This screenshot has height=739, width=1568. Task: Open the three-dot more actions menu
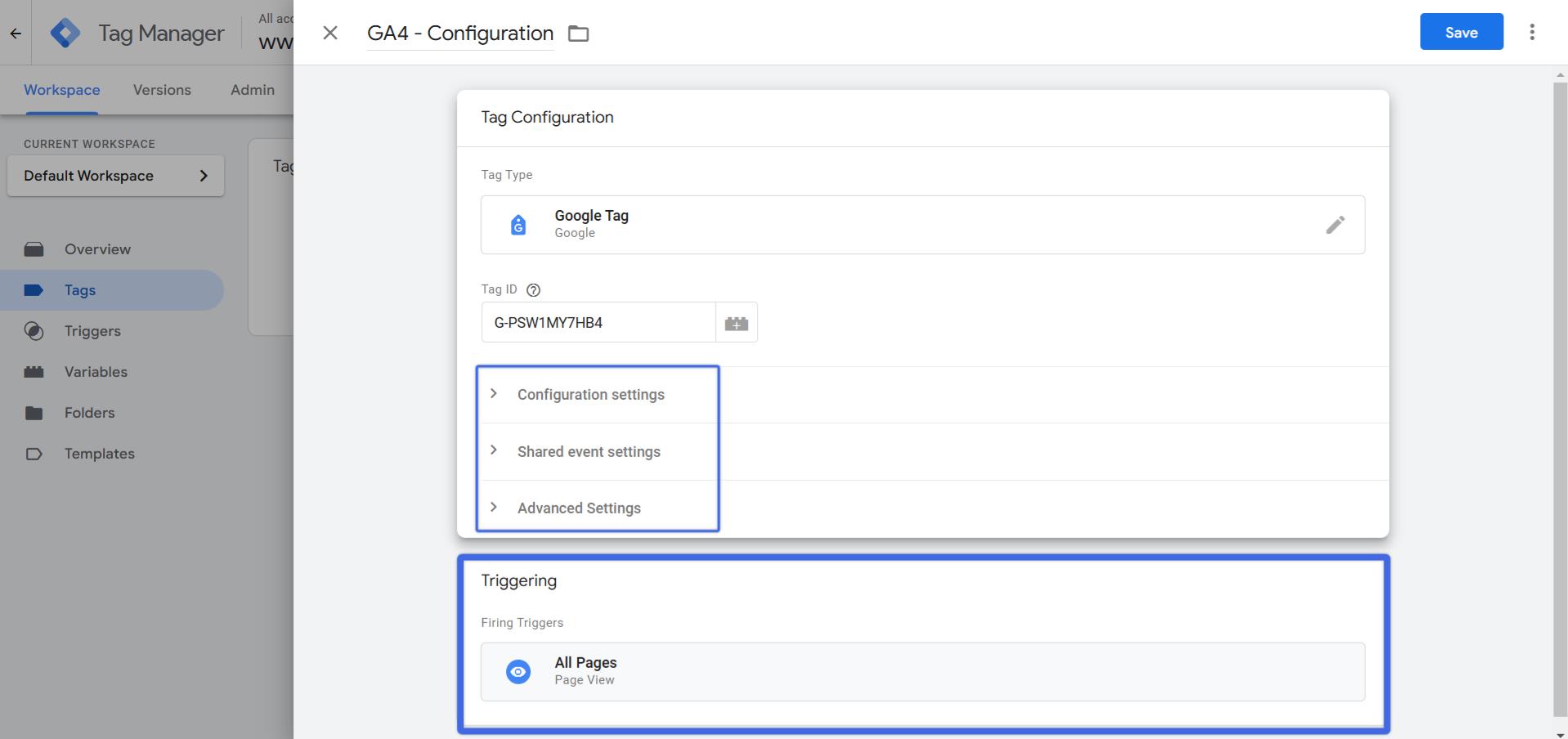pyautogui.click(x=1532, y=32)
